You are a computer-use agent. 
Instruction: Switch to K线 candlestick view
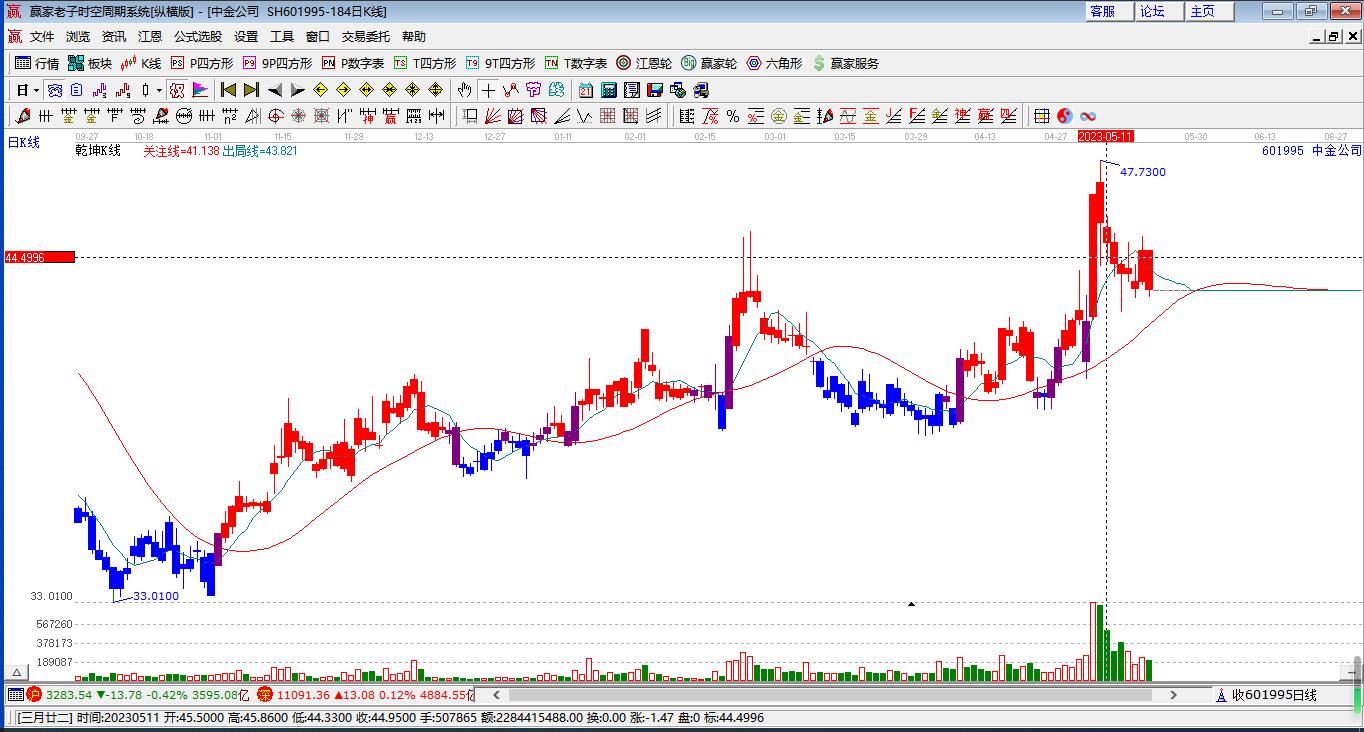140,63
